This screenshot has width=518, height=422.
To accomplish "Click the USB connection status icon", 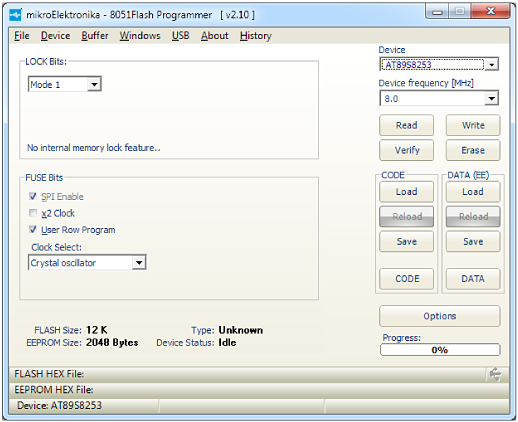I will pos(496,374).
